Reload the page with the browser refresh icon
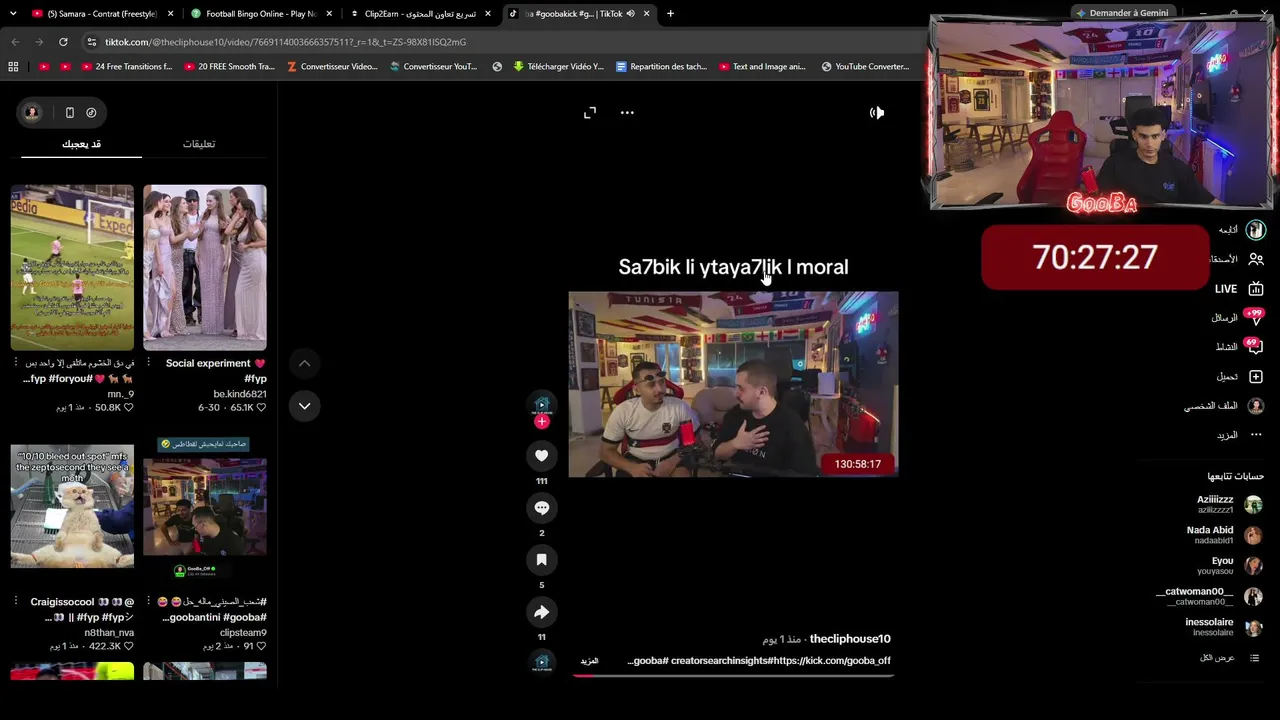This screenshot has width=1280, height=720. 63,42
